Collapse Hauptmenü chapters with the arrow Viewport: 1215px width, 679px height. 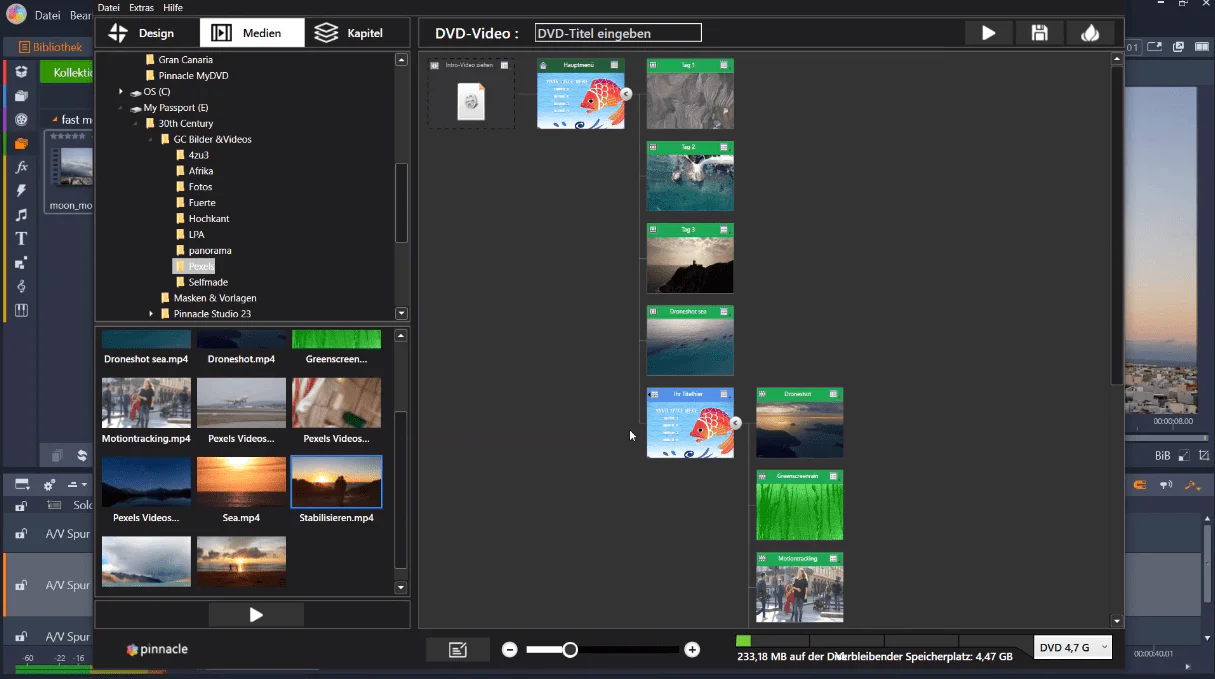(x=626, y=94)
